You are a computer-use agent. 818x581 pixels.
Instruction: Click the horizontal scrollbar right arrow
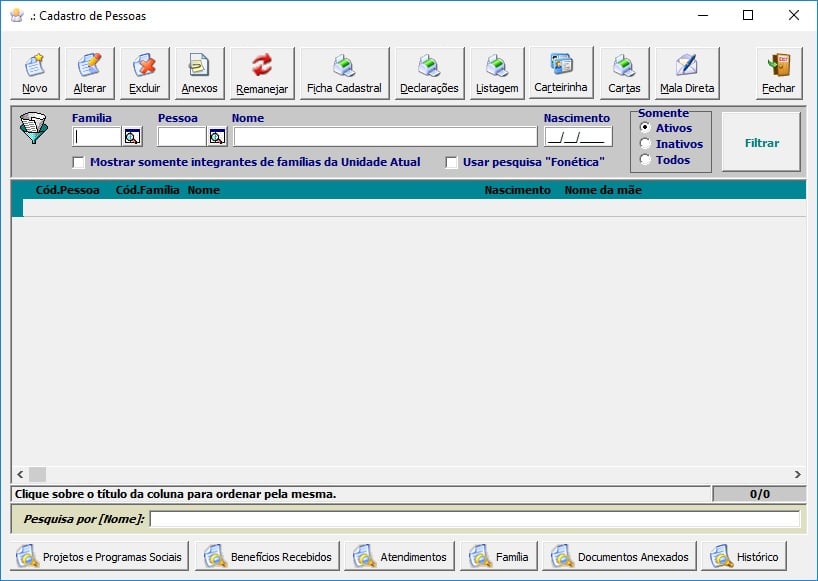tap(798, 474)
